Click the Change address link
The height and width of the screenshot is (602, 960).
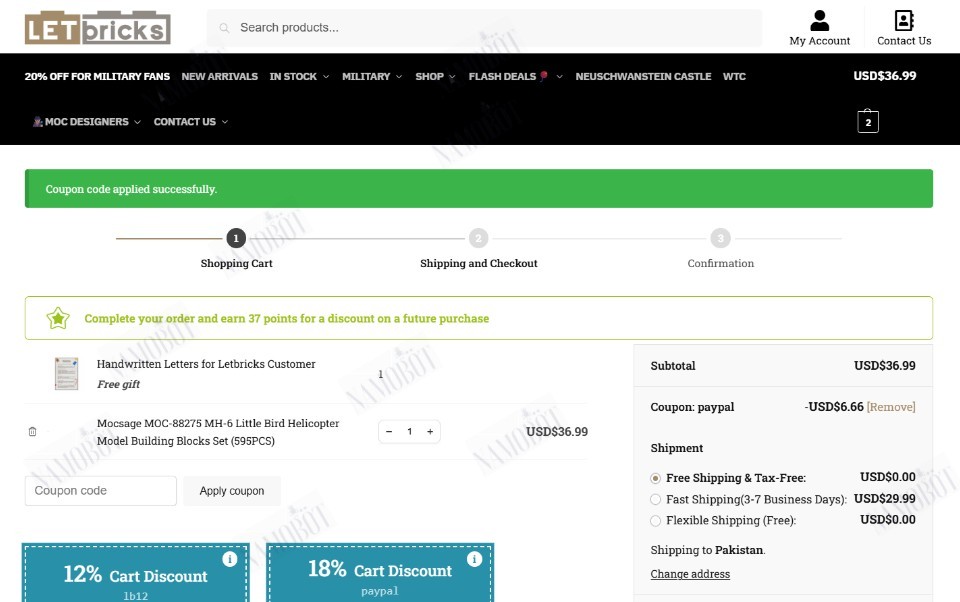click(x=690, y=574)
